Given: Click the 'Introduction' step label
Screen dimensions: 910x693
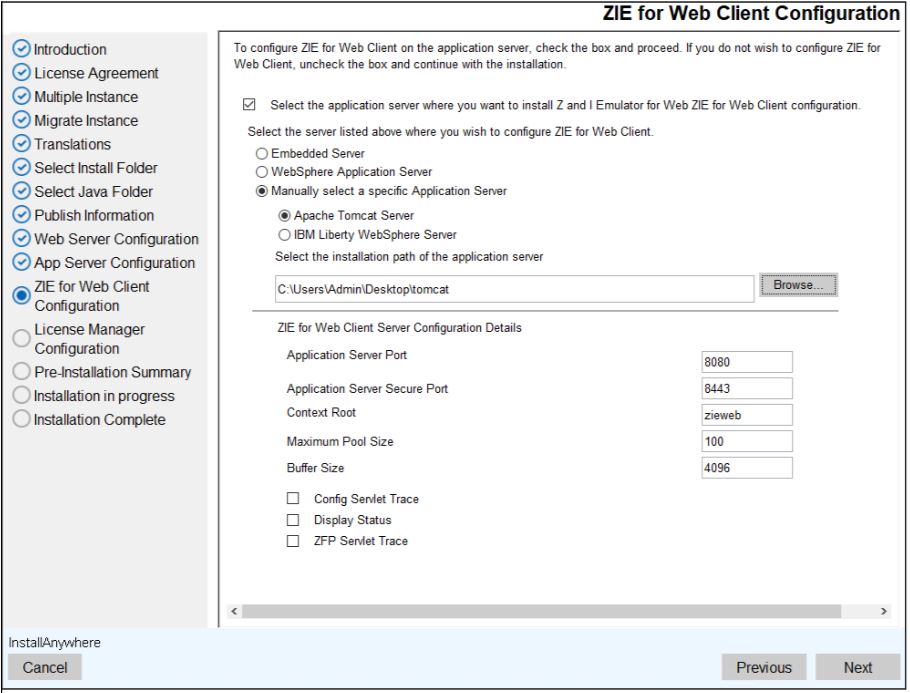Looking at the screenshot, I should (70, 49).
